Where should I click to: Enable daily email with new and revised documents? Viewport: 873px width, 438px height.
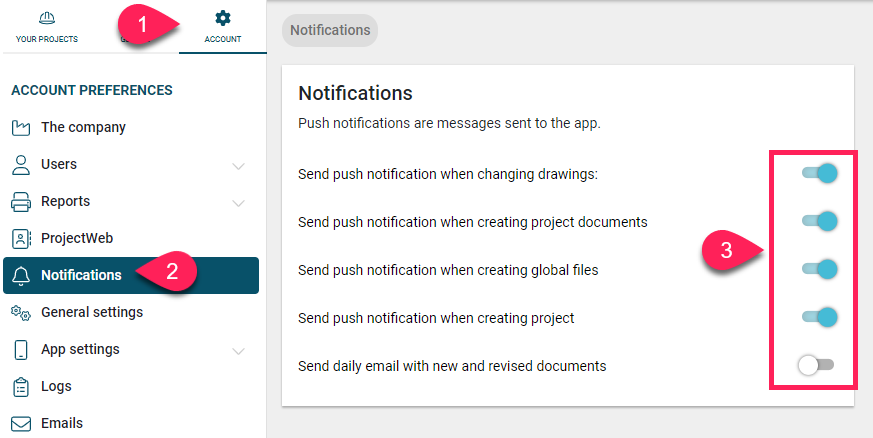[816, 365]
